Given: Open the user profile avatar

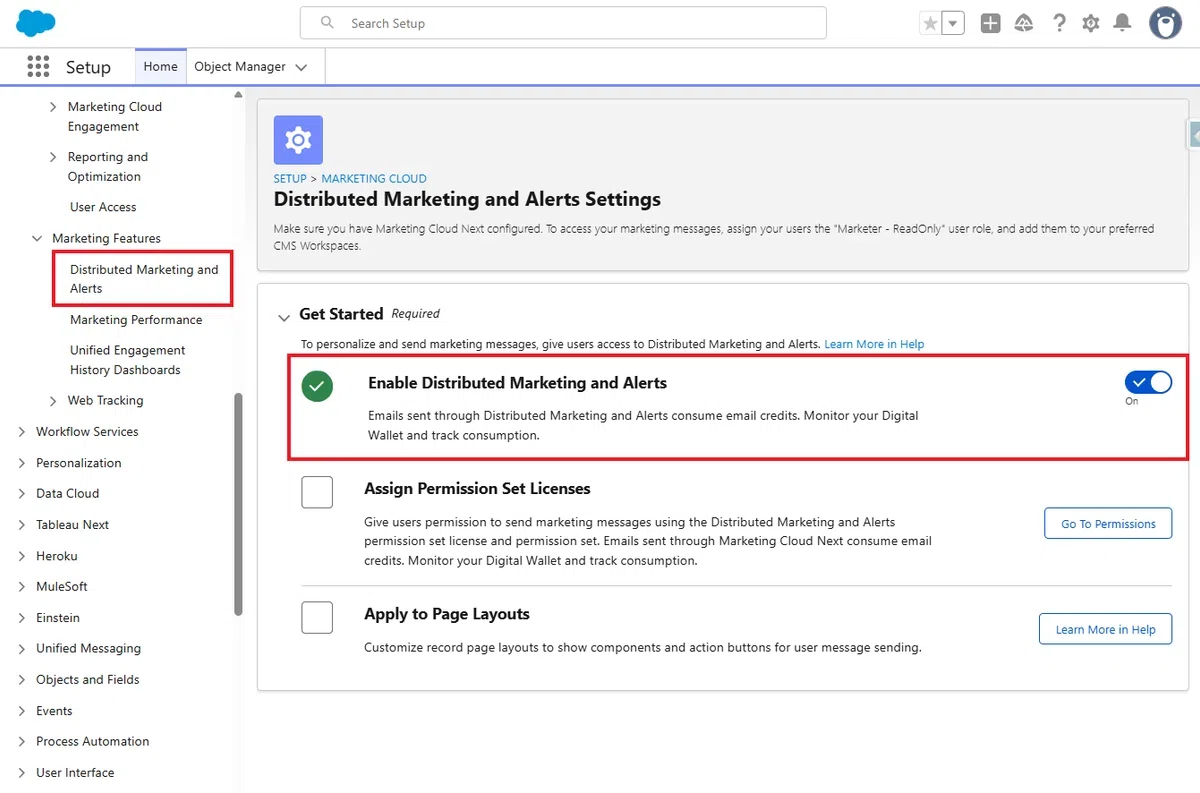Looking at the screenshot, I should tap(1165, 23).
